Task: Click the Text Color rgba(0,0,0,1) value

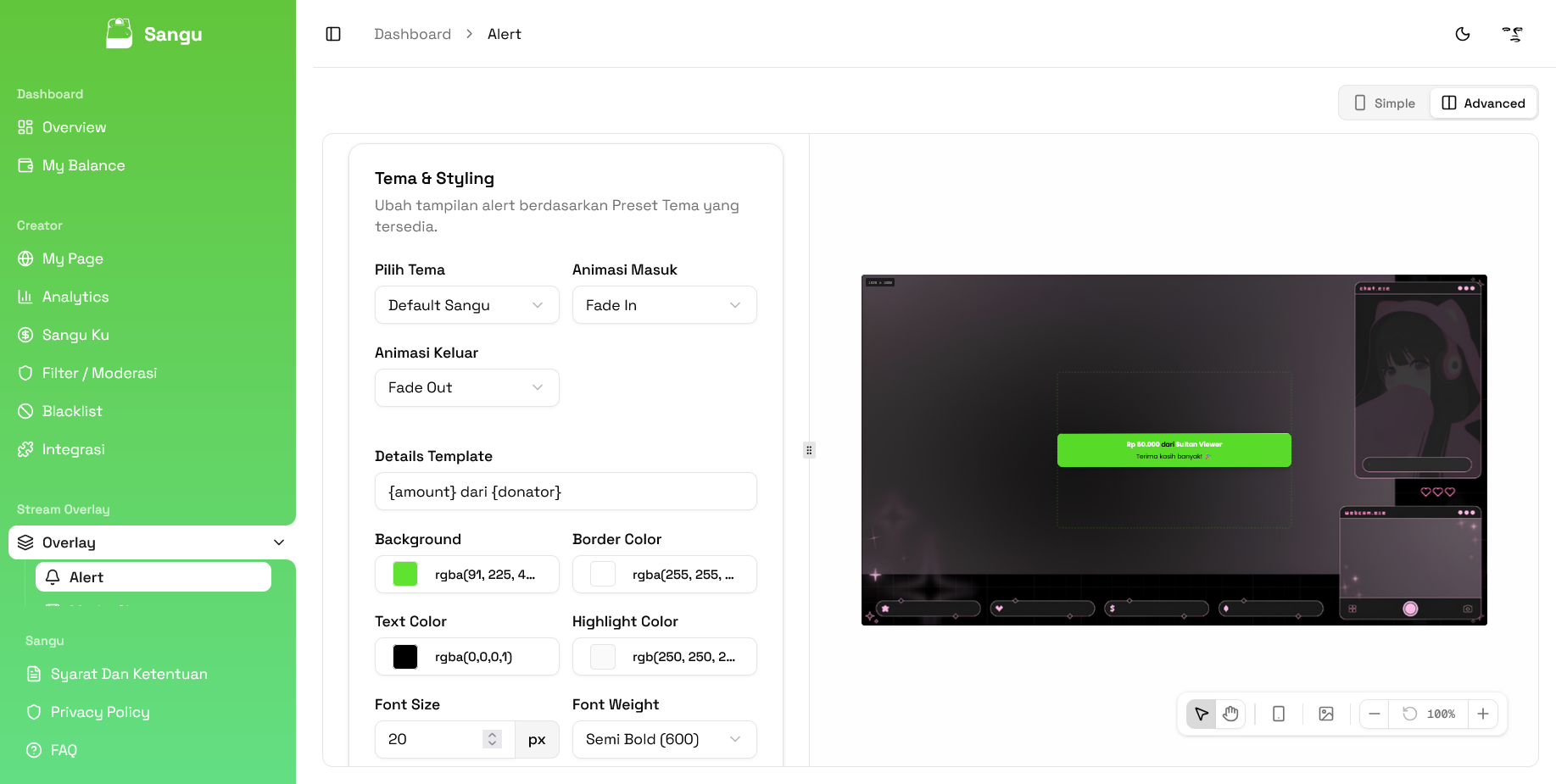Action: pyautogui.click(x=473, y=657)
